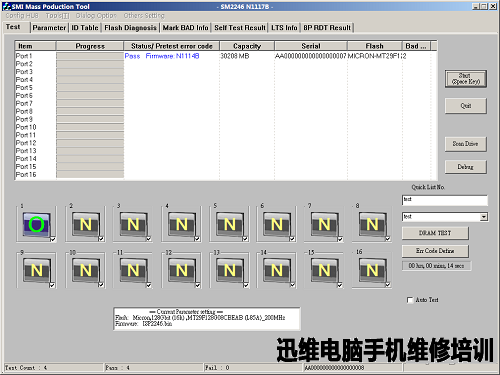Image resolution: width=500 pixels, height=375 pixels.
Task: Toggle port 10 enable checkbox
Action: [101, 285]
